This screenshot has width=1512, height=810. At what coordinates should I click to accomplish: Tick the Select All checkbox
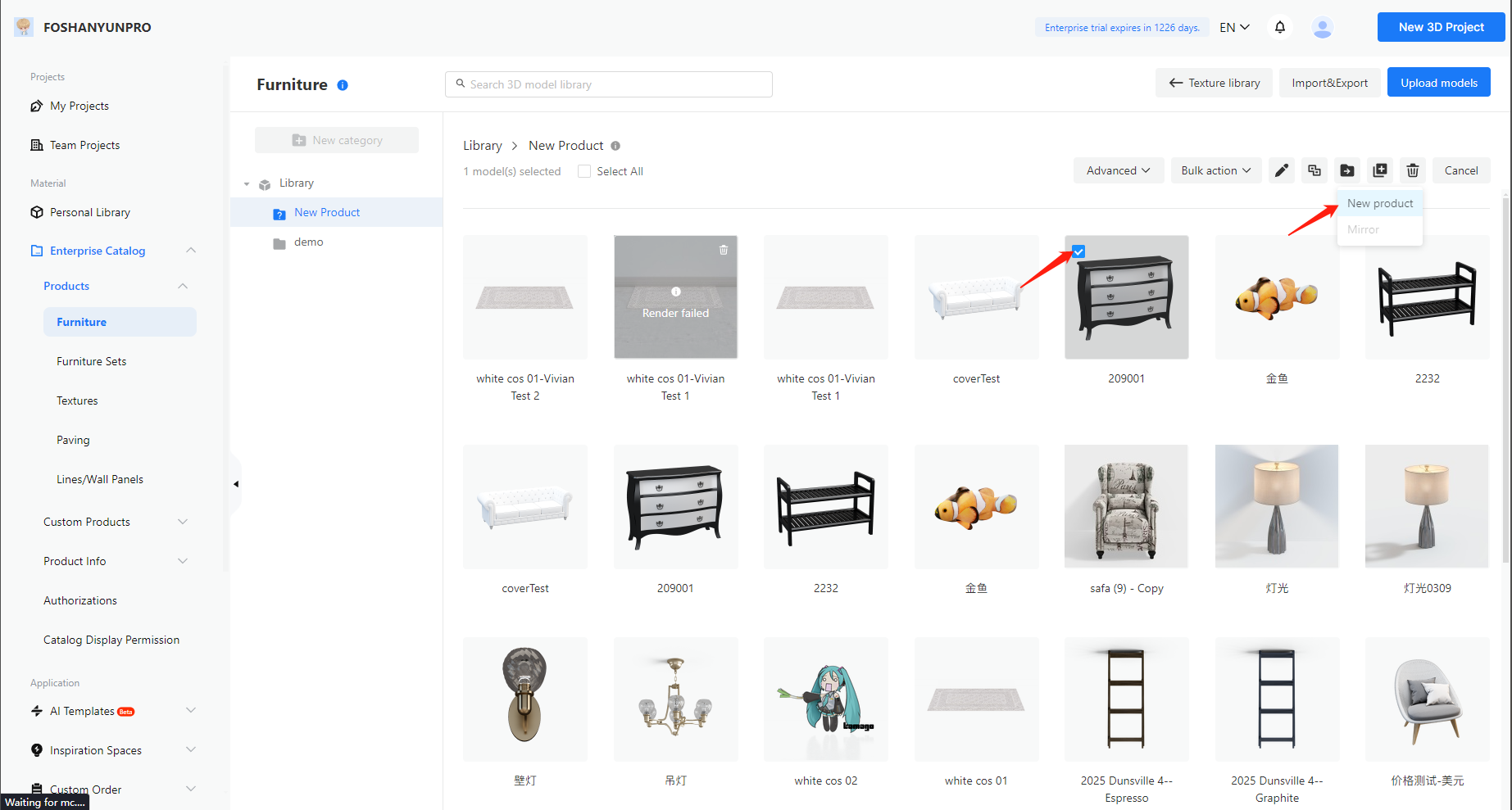[x=584, y=171]
